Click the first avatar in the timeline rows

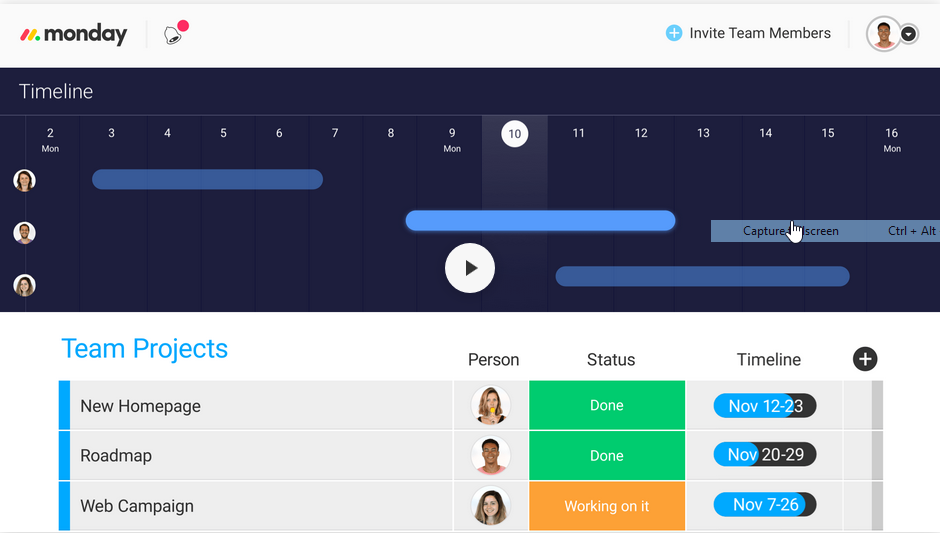tap(24, 180)
